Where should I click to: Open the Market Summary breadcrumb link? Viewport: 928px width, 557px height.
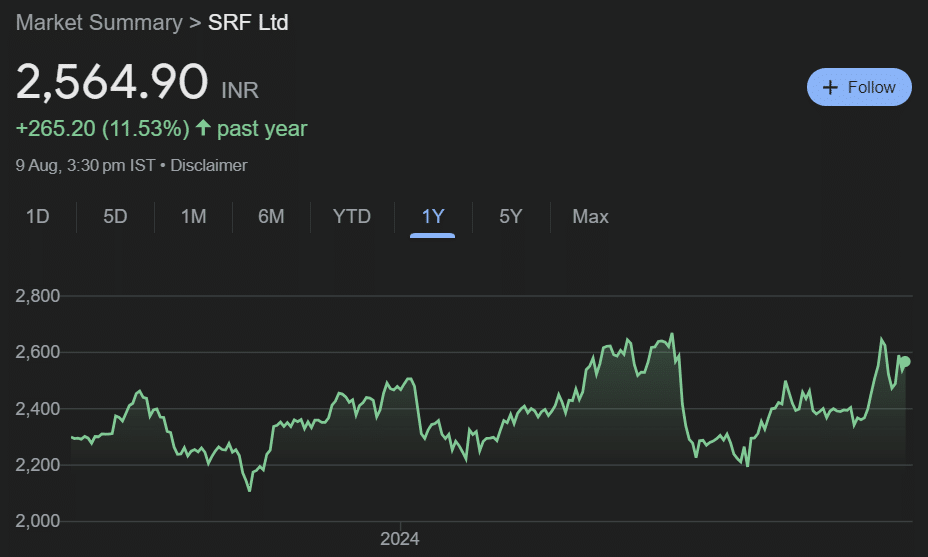pos(99,22)
